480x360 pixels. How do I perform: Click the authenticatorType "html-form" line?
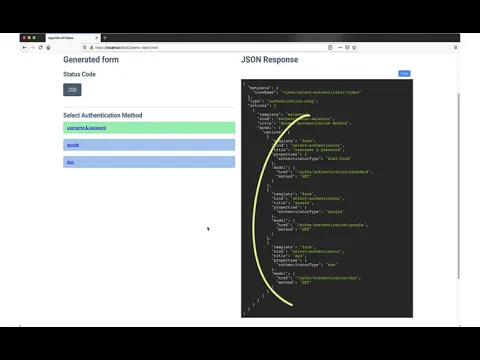point(314,159)
